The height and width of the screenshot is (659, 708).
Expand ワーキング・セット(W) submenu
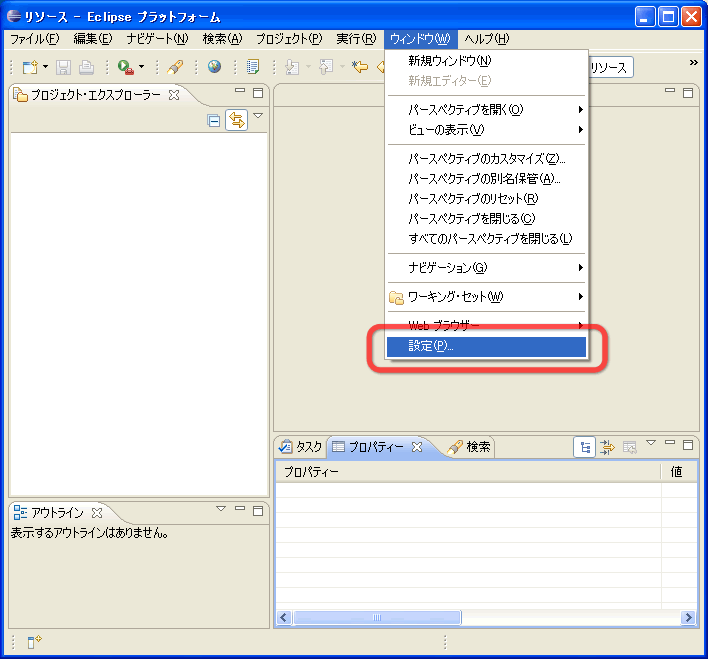pos(487,297)
